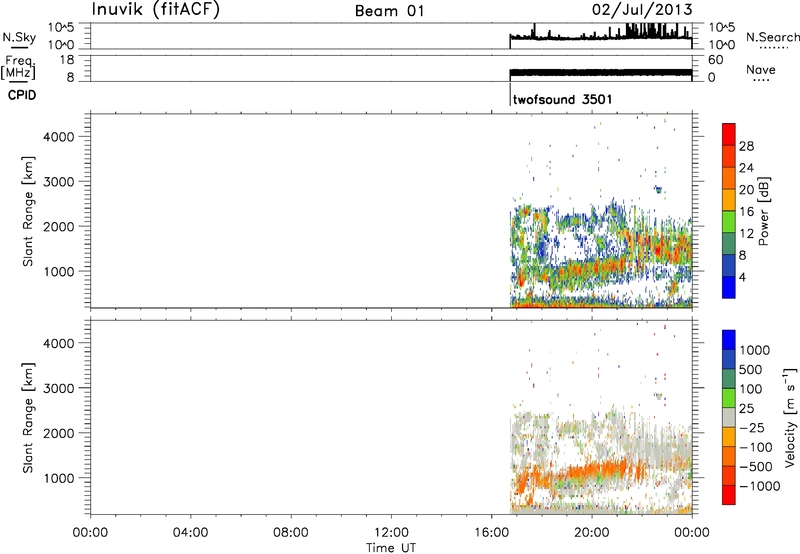Click the "60" Nave axis label
Image resolution: width=800 pixels, height=554 pixels.
pyautogui.click(x=715, y=60)
